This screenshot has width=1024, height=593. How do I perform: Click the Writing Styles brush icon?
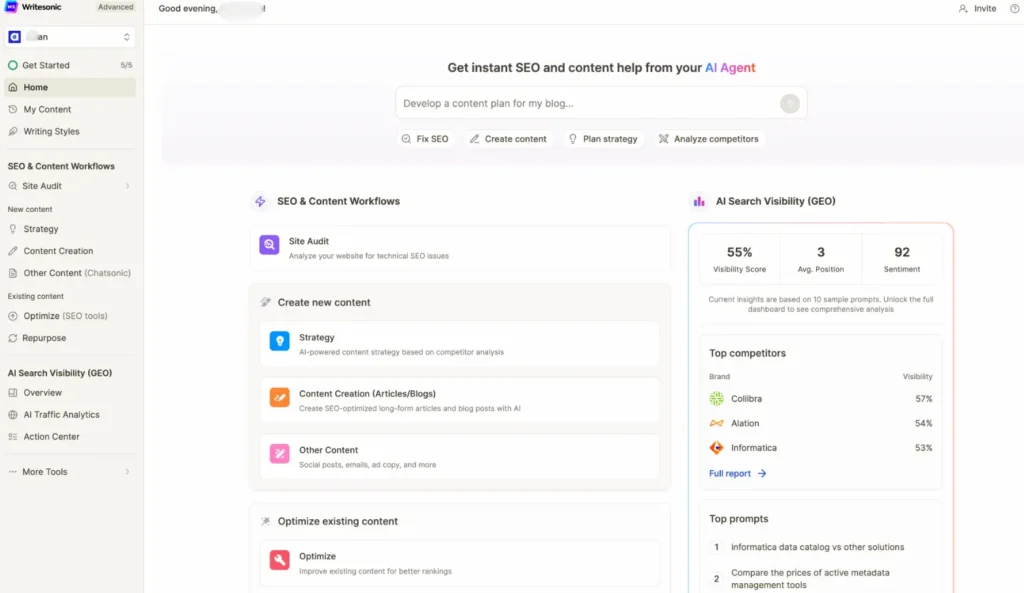point(12,131)
